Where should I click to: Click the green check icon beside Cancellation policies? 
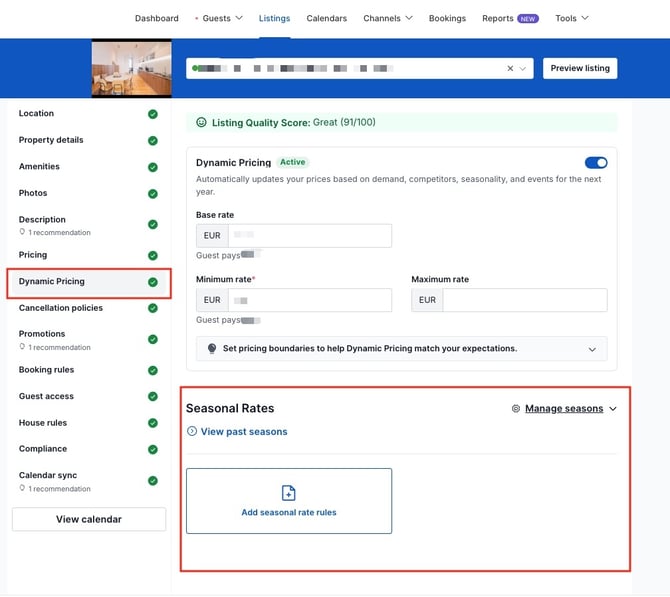point(153,308)
